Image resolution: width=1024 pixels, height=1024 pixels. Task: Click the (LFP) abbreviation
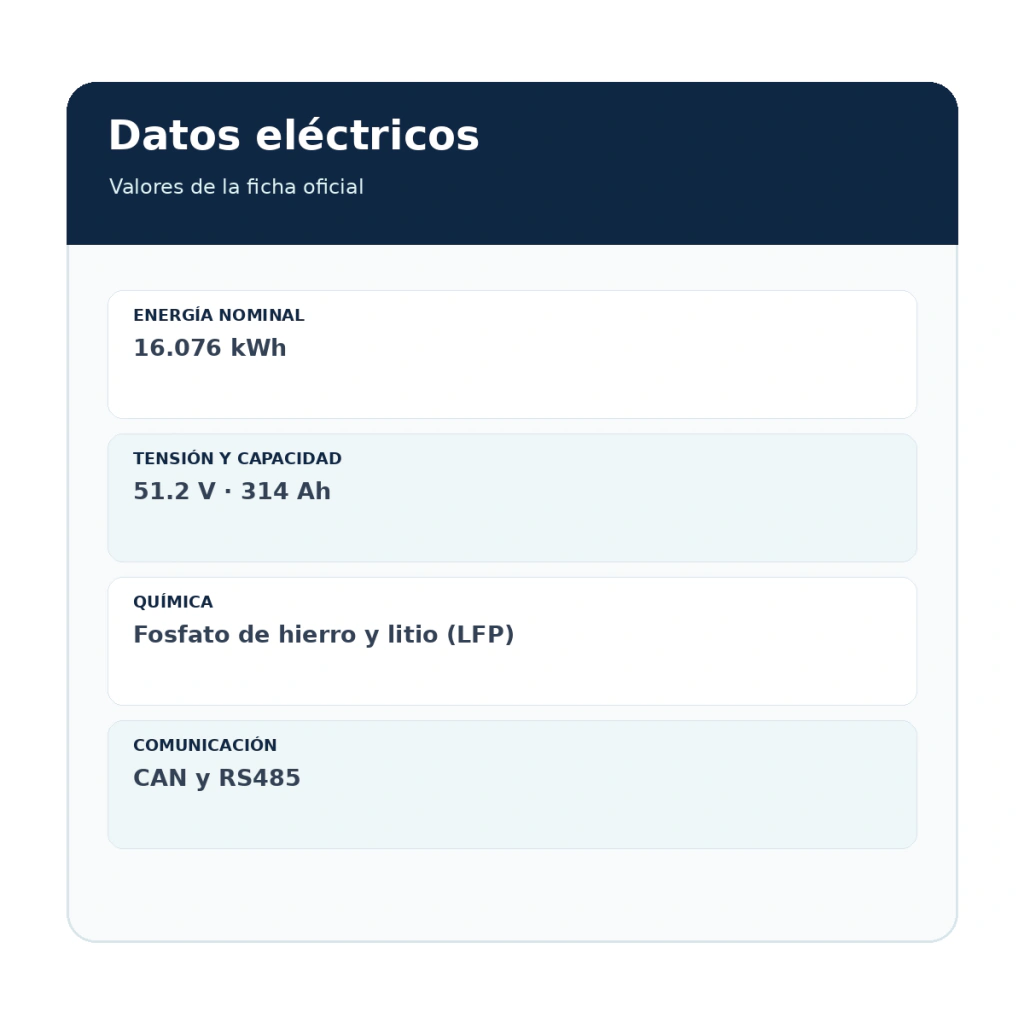(x=480, y=635)
